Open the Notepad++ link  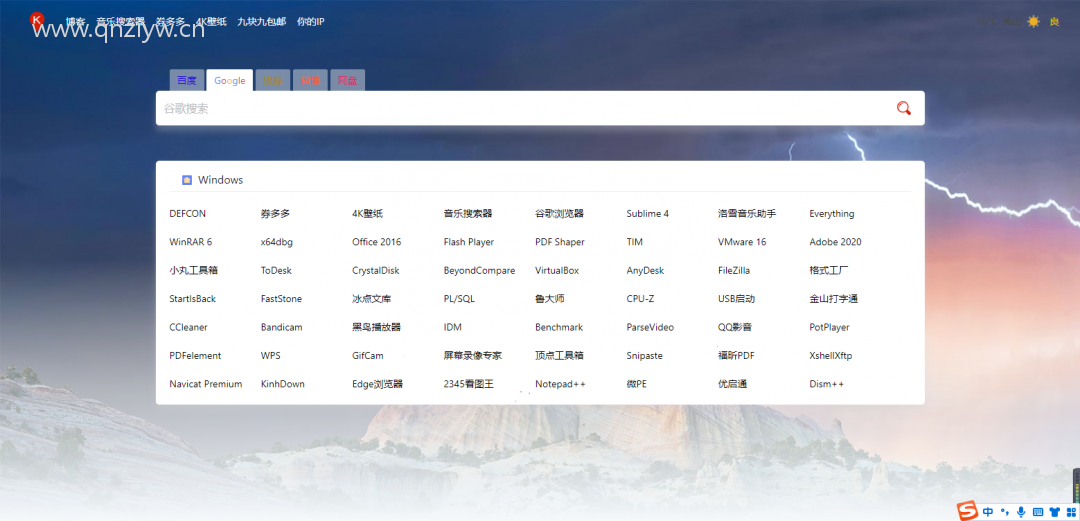[x=560, y=384]
